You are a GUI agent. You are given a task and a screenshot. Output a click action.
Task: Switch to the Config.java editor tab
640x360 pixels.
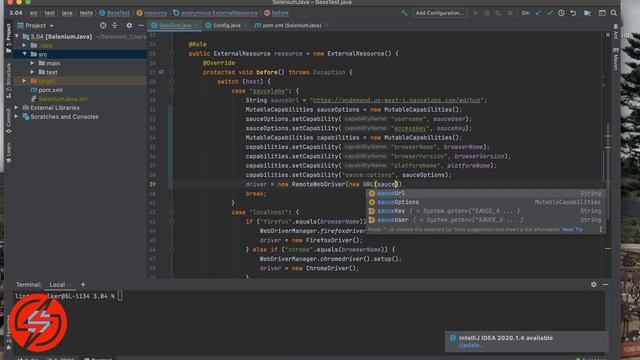227,25
